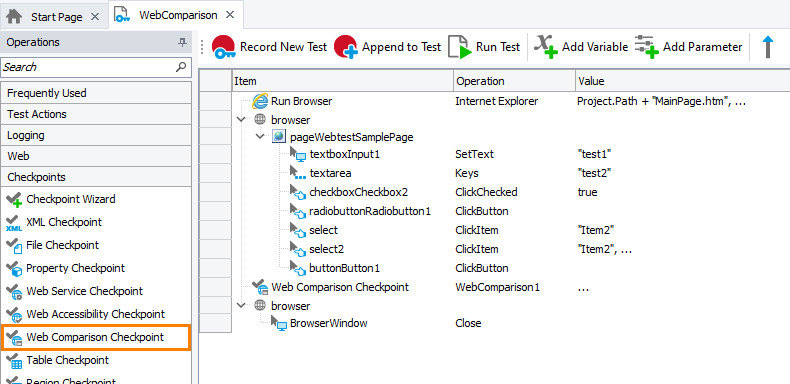Click the WebComparison1 operation cell
This screenshot has width=790, height=384.
tap(497, 288)
